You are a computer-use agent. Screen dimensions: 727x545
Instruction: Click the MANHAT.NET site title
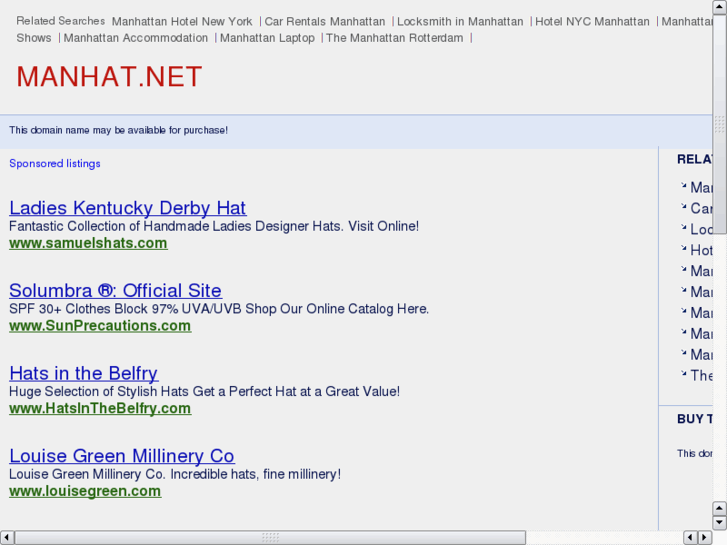pyautogui.click(x=109, y=77)
